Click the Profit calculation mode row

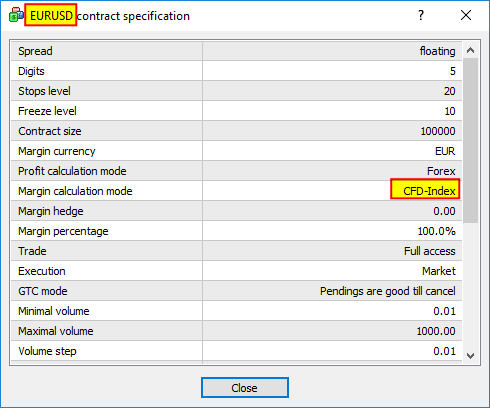tap(236, 171)
